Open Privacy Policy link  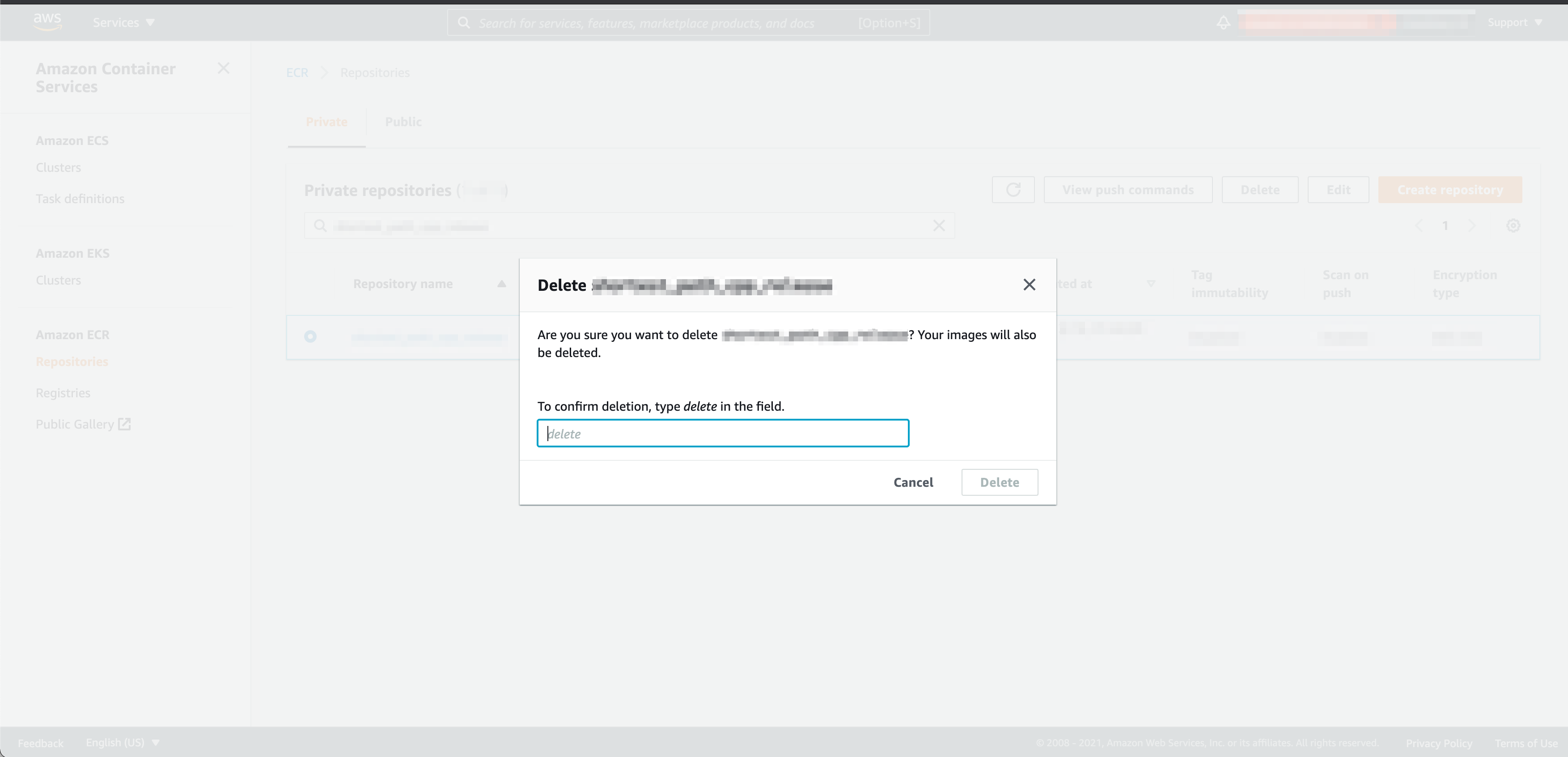pyautogui.click(x=1439, y=743)
